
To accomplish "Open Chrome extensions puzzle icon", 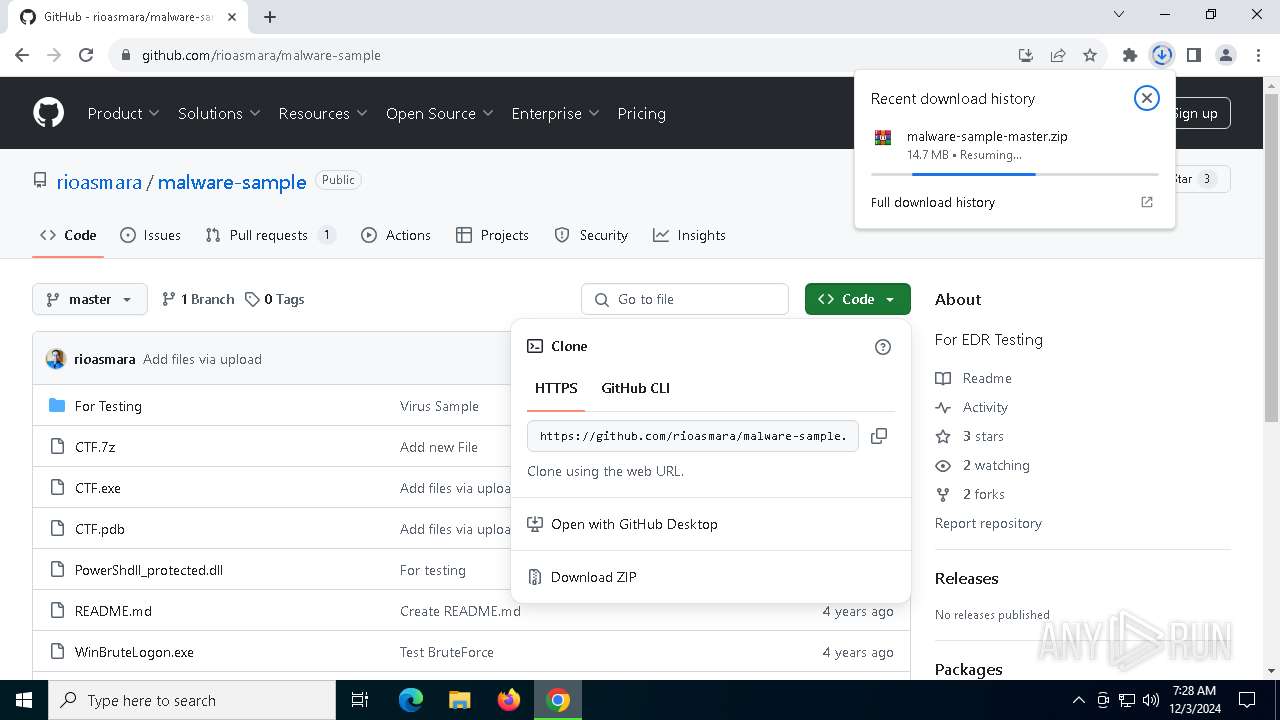I will point(1129,55).
